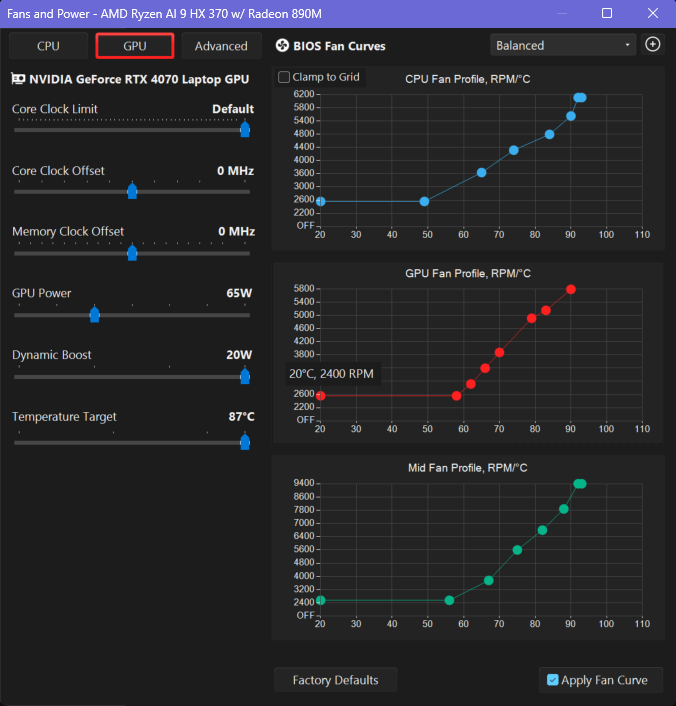Click the 'Default' Core Clock Limit value
Image resolution: width=676 pixels, height=706 pixels.
233,109
